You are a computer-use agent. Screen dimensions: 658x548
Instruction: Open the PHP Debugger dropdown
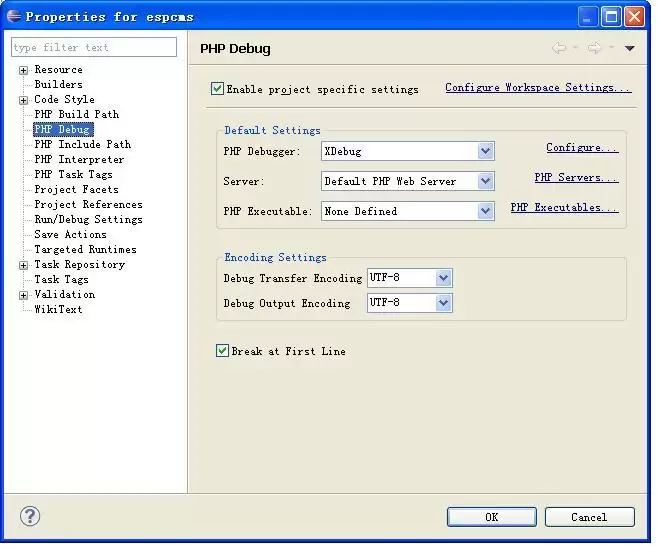click(x=486, y=151)
